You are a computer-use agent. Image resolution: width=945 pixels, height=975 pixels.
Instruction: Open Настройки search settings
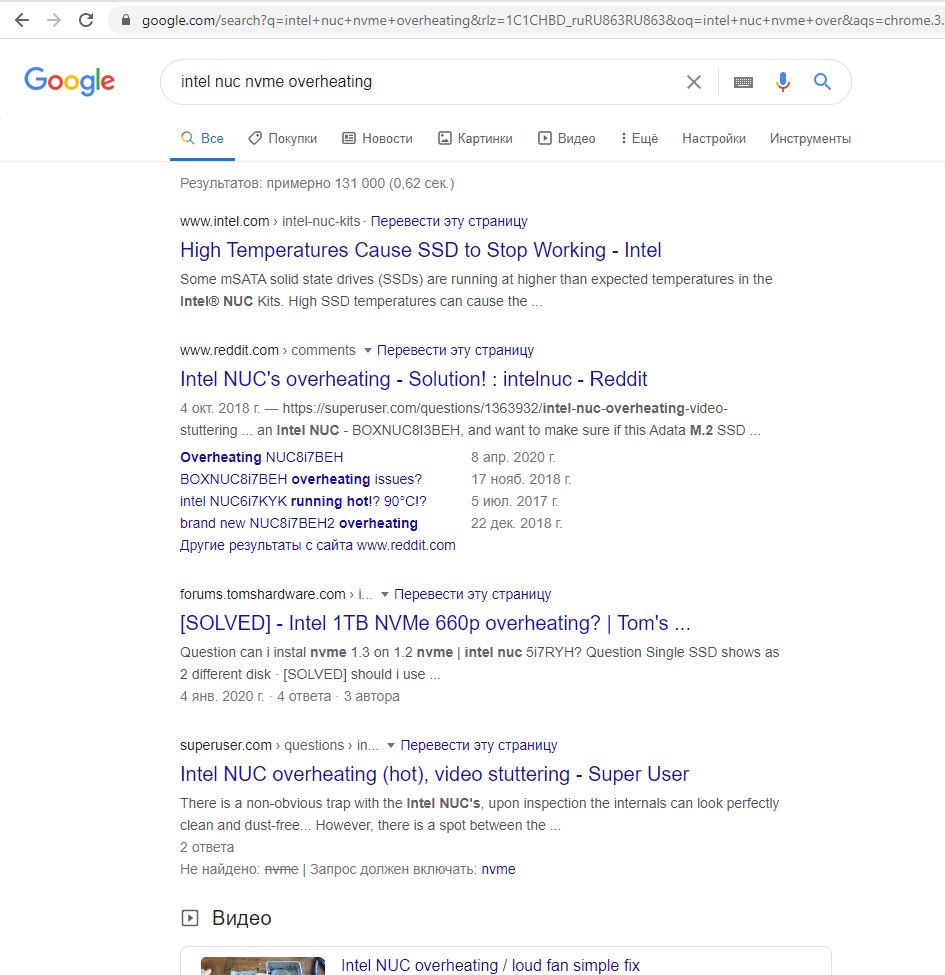tap(714, 138)
